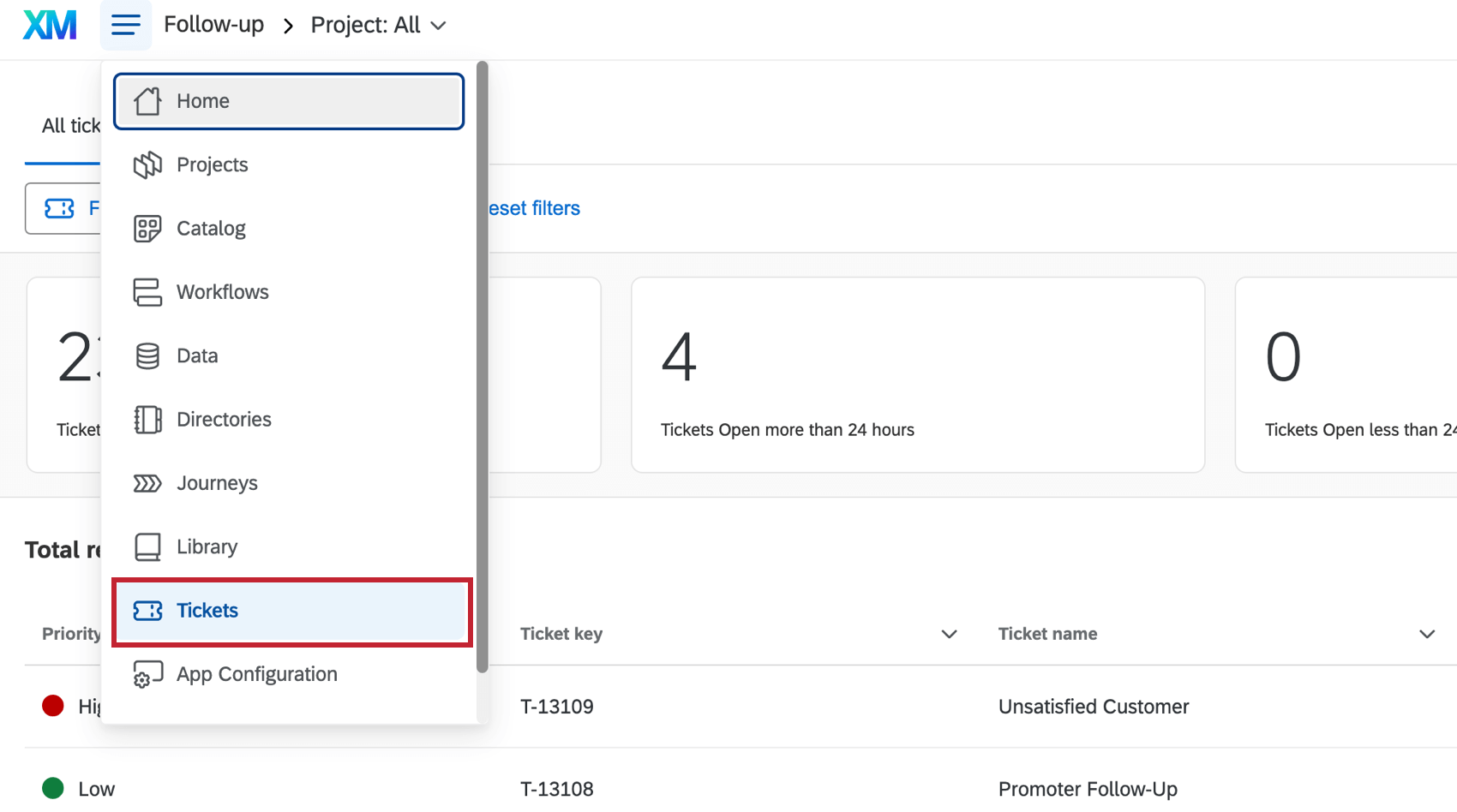Click the Journeys icon
Image resolution: width=1457 pixels, height=812 pixels.
click(x=147, y=482)
